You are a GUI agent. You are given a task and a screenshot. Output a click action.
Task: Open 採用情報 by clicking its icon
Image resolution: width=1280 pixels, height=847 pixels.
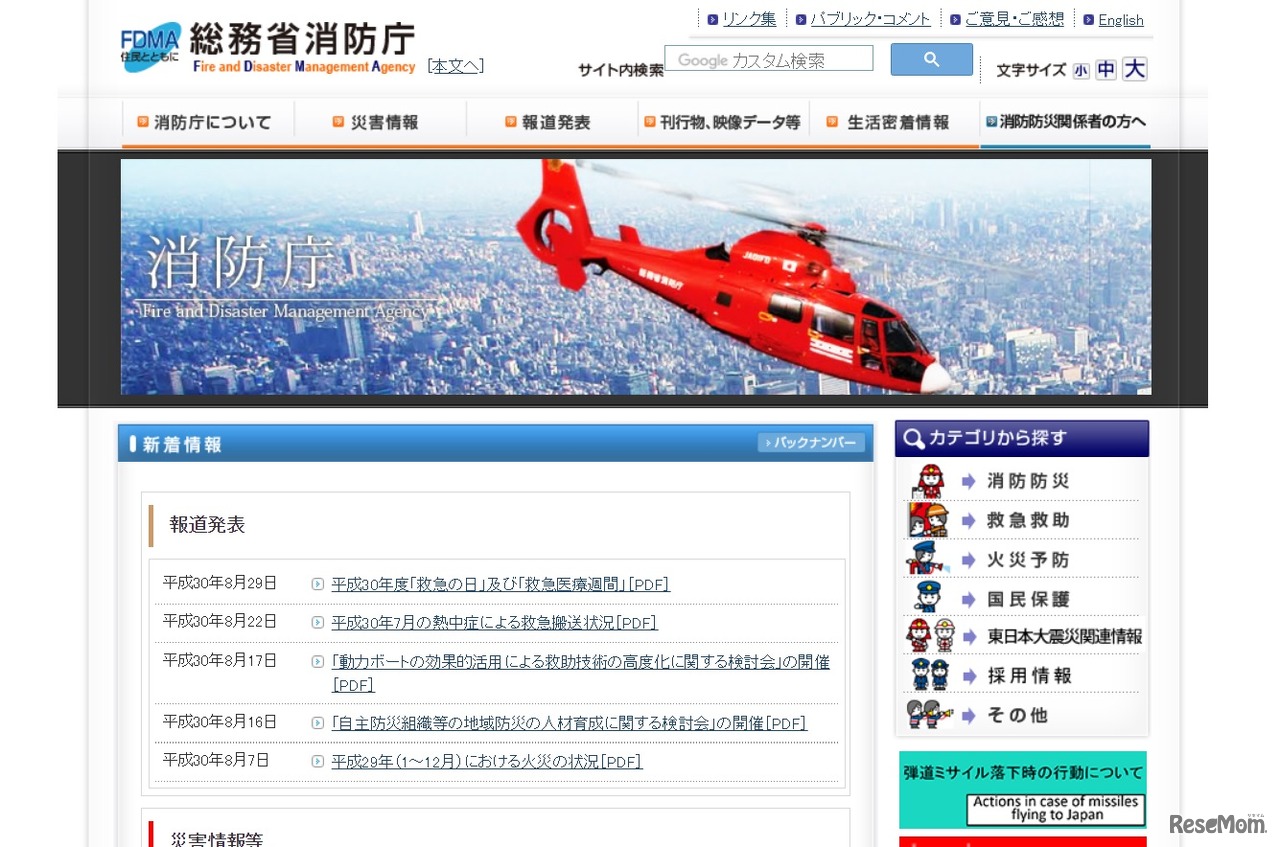(x=929, y=675)
